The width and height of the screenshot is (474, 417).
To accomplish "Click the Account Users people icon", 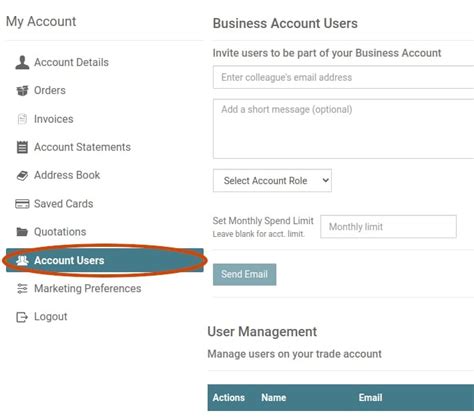I will (22, 260).
